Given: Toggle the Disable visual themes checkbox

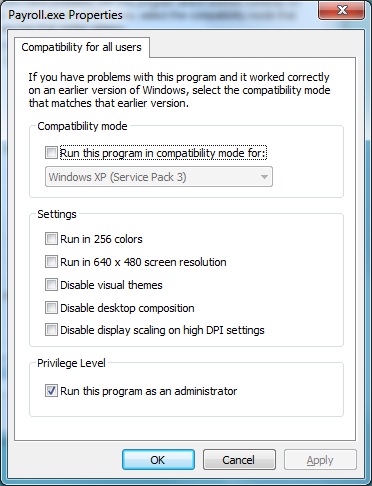Looking at the screenshot, I should 51,285.
